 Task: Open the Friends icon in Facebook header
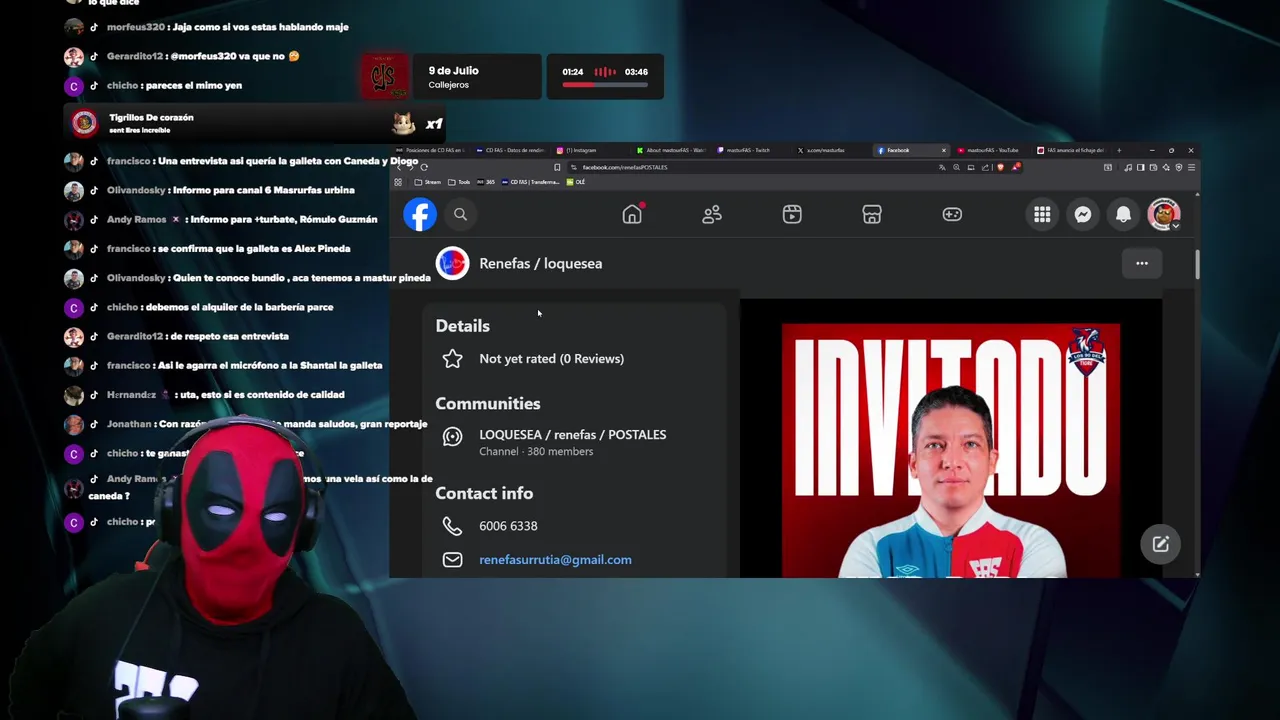pyautogui.click(x=712, y=214)
